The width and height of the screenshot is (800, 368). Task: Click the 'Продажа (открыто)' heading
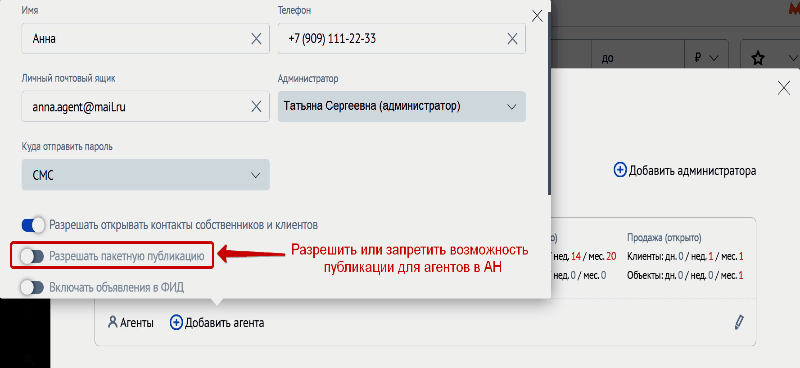(x=664, y=238)
